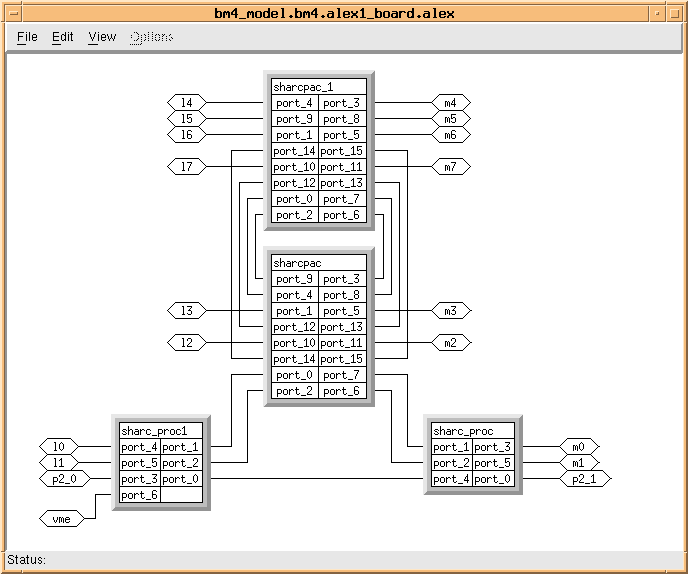Click the l2 input connector
This screenshot has width=688, height=574.
click(186, 343)
